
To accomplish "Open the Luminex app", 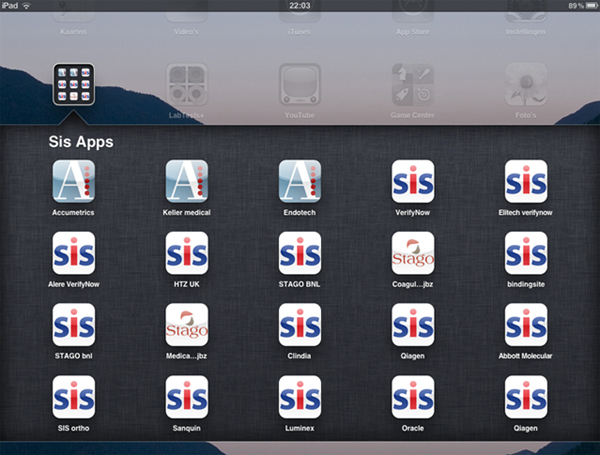I will [x=299, y=397].
